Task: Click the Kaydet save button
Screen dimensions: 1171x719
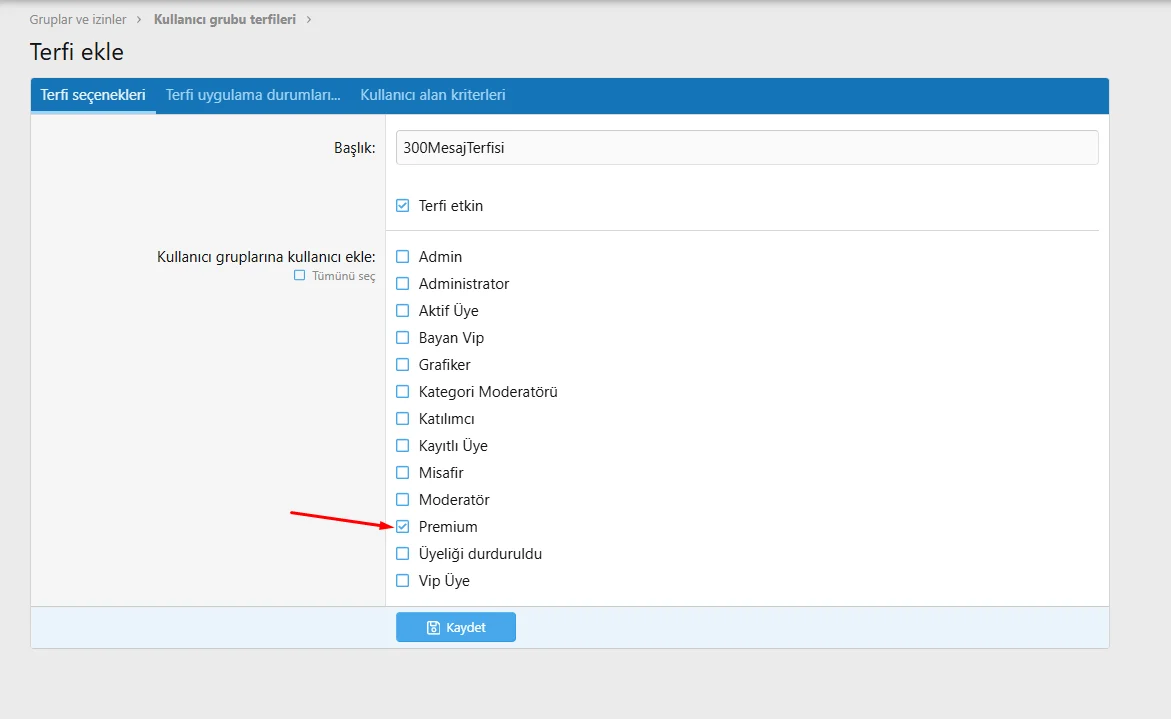Action: tap(456, 627)
